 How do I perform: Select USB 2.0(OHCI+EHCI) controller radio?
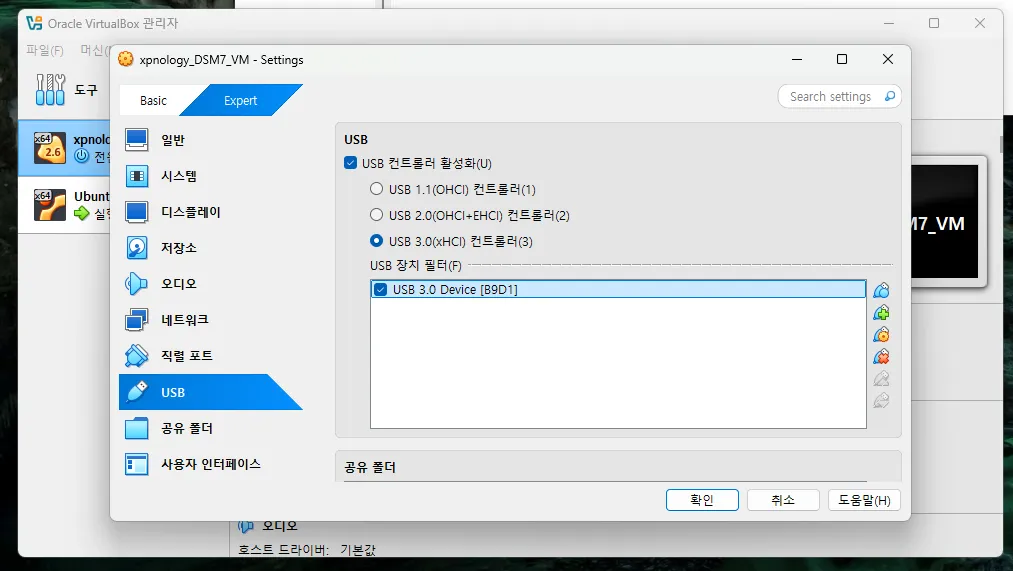[x=376, y=214]
